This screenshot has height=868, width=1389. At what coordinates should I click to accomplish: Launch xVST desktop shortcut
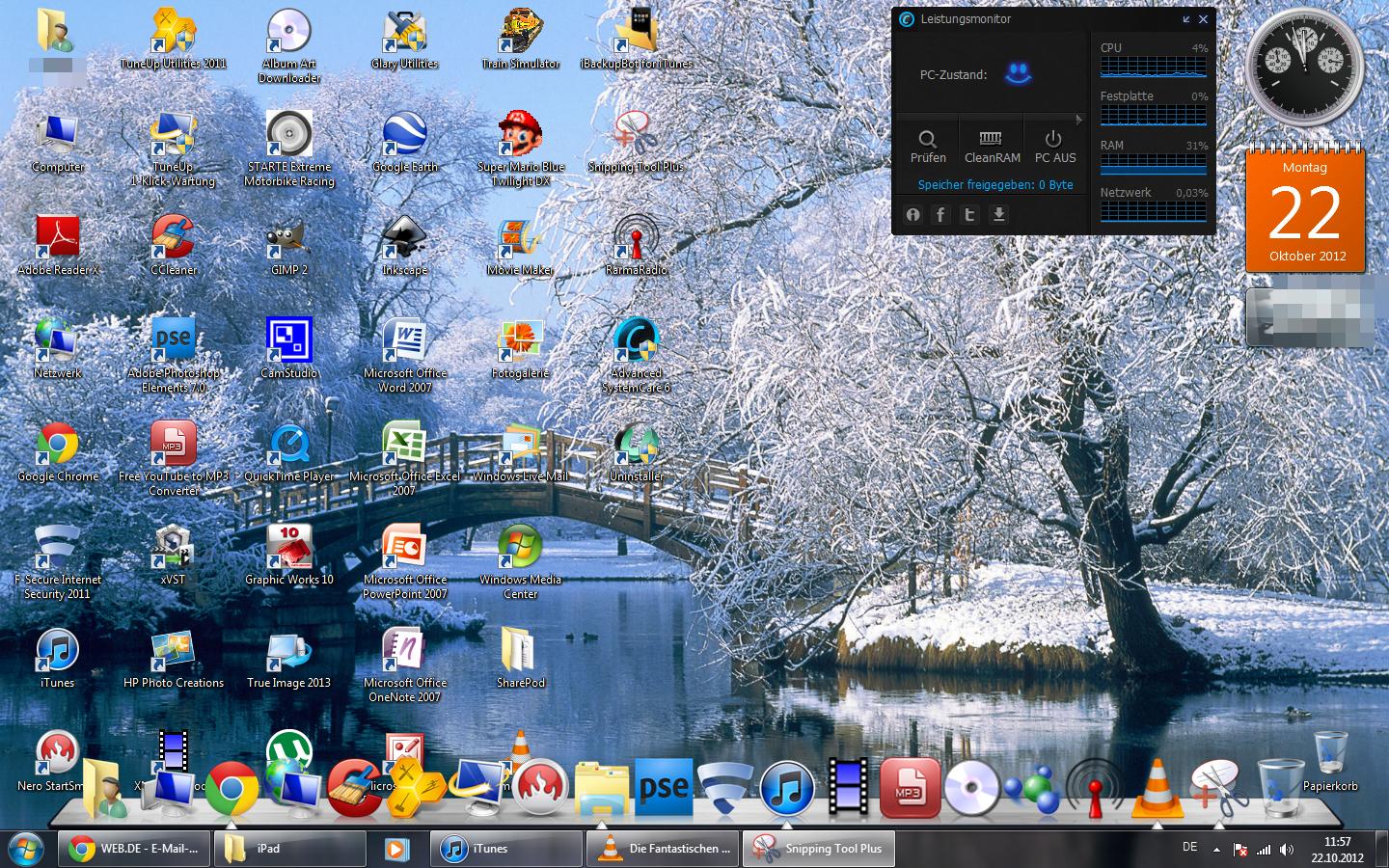174,556
